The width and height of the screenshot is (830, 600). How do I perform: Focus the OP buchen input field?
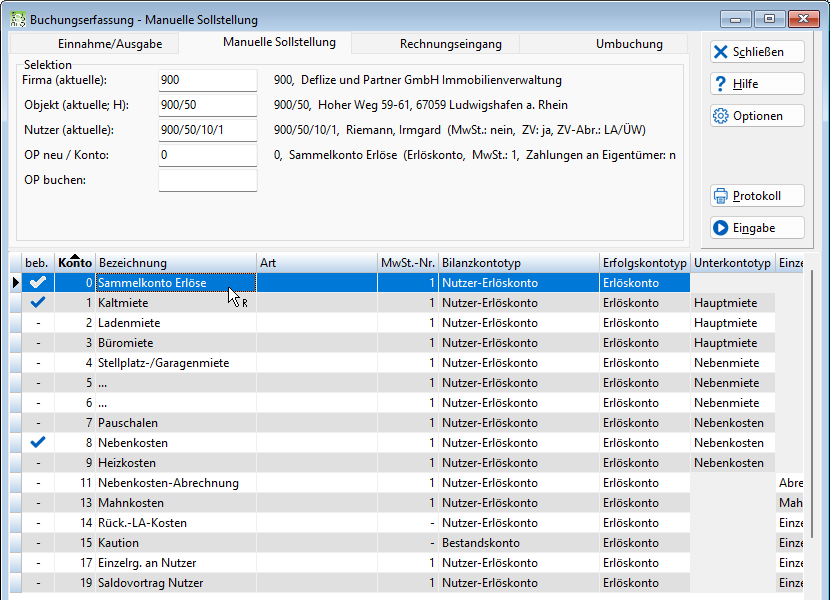[x=208, y=180]
